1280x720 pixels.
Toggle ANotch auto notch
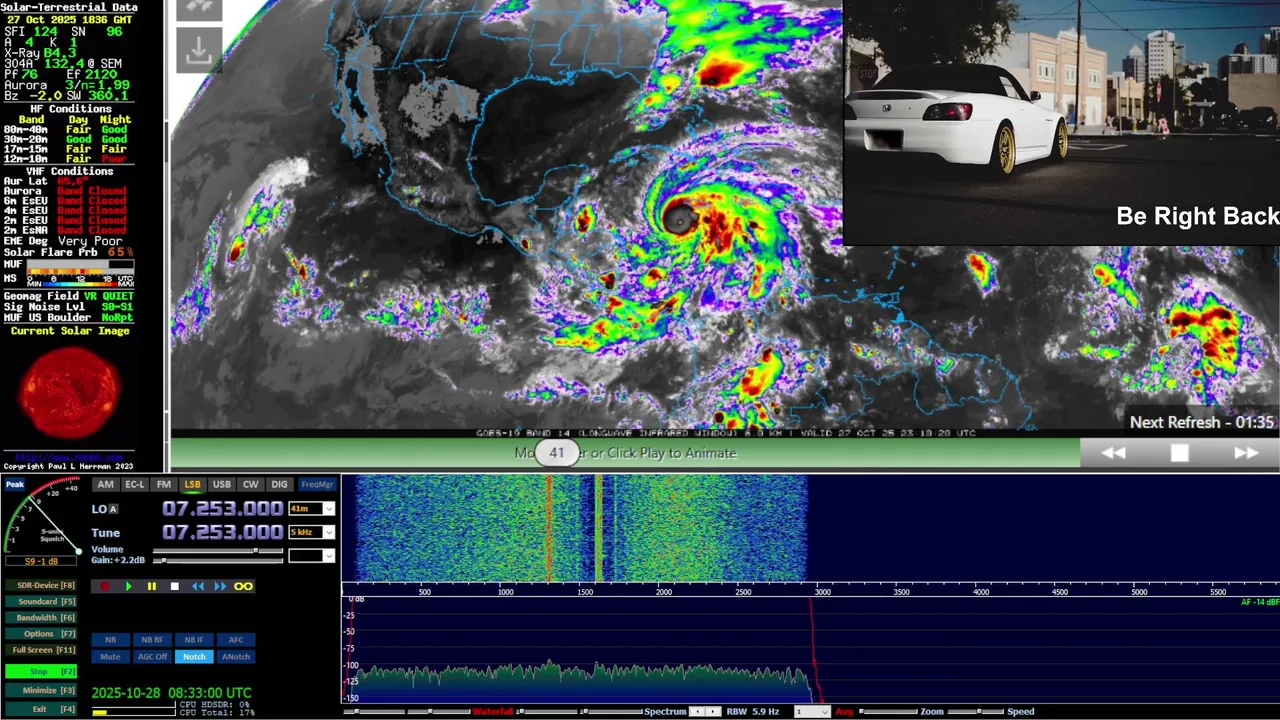pyautogui.click(x=236, y=656)
